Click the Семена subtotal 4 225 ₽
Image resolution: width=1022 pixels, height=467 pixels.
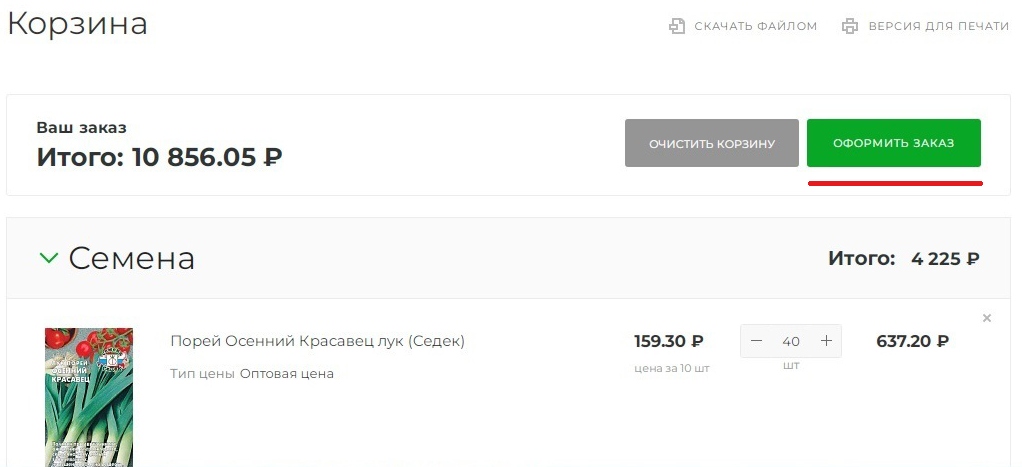pyautogui.click(x=944, y=259)
